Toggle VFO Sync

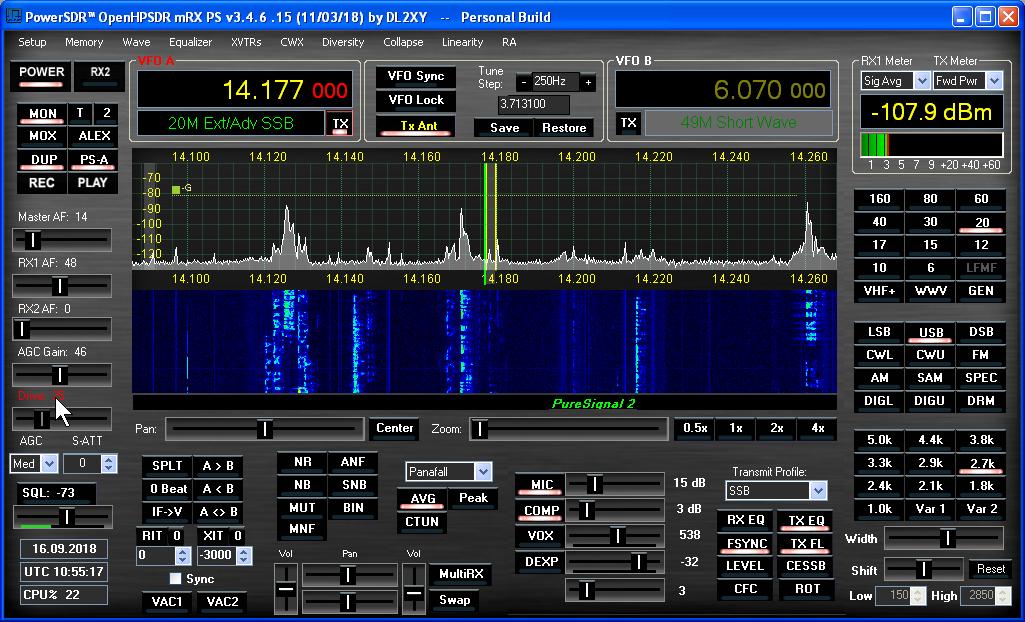coord(416,76)
